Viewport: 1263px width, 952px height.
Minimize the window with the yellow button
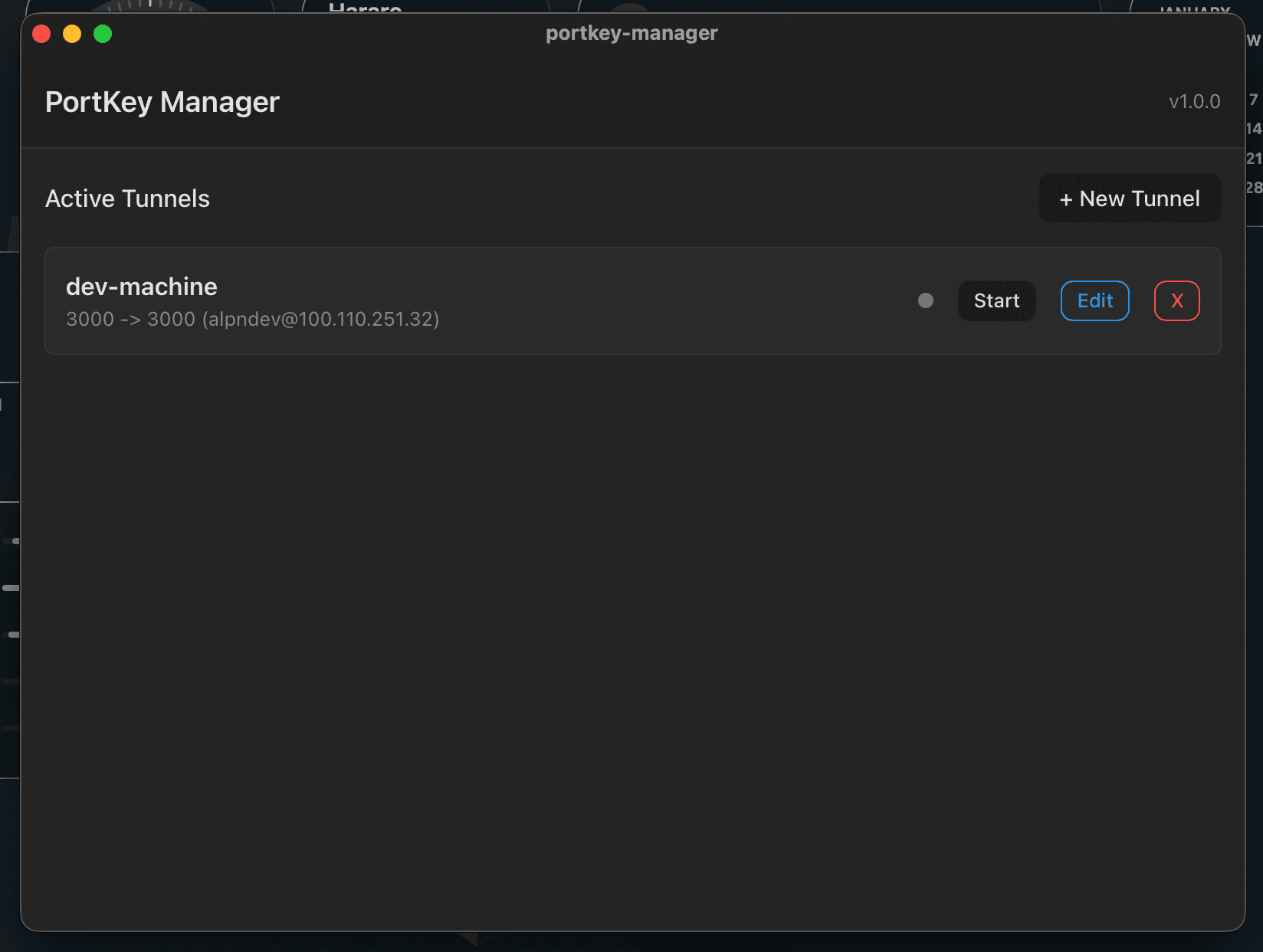72,34
